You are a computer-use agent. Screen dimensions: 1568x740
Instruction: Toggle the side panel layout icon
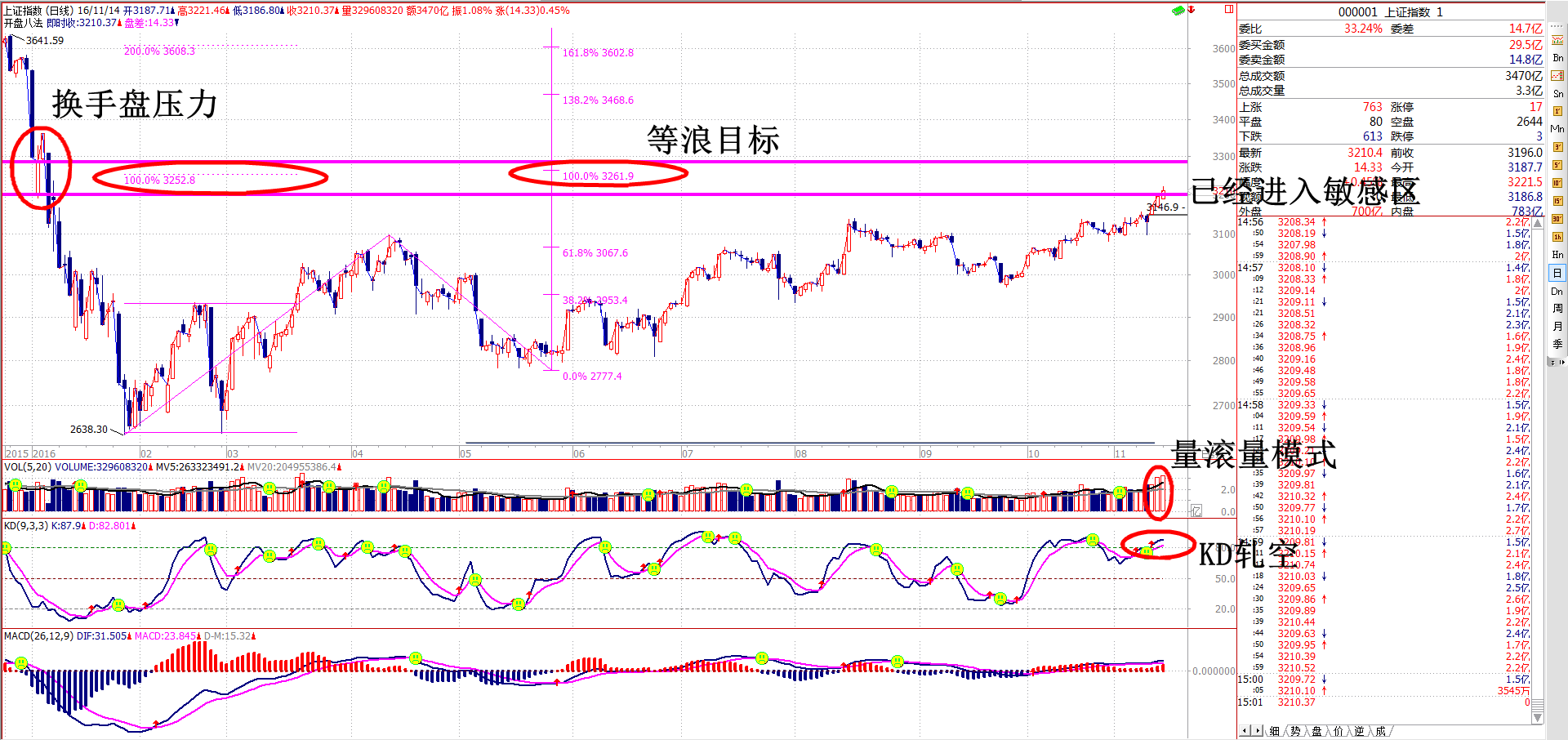tap(1229, 9)
